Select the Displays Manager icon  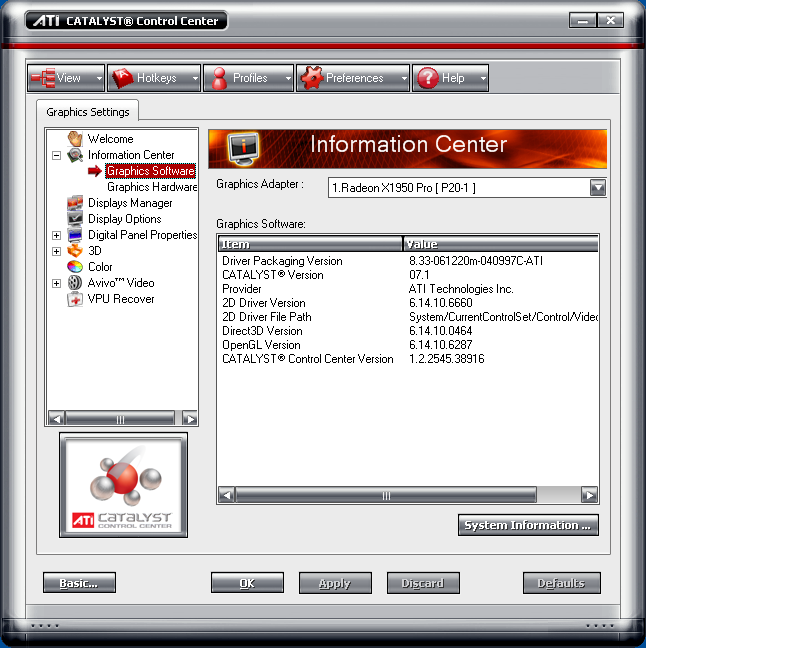click(75, 203)
